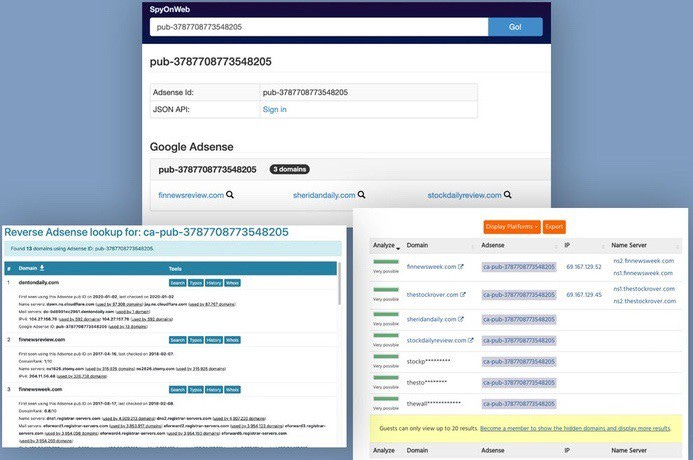Click Search button for dentondaily.com

[178, 283]
